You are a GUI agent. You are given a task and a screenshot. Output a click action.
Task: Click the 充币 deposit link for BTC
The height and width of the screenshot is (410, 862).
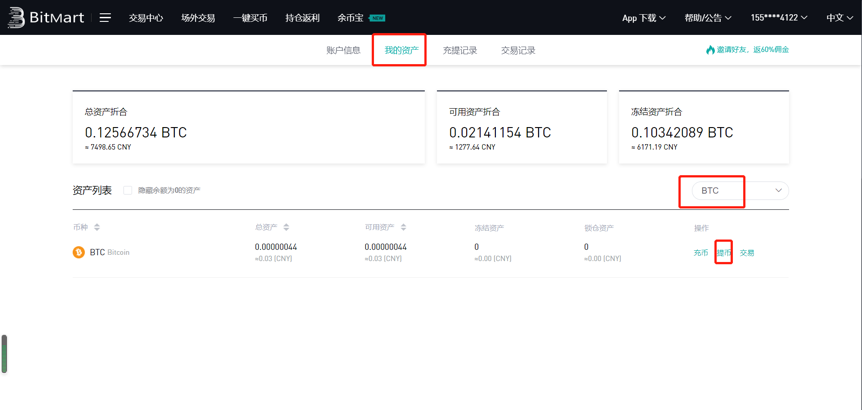[701, 253]
